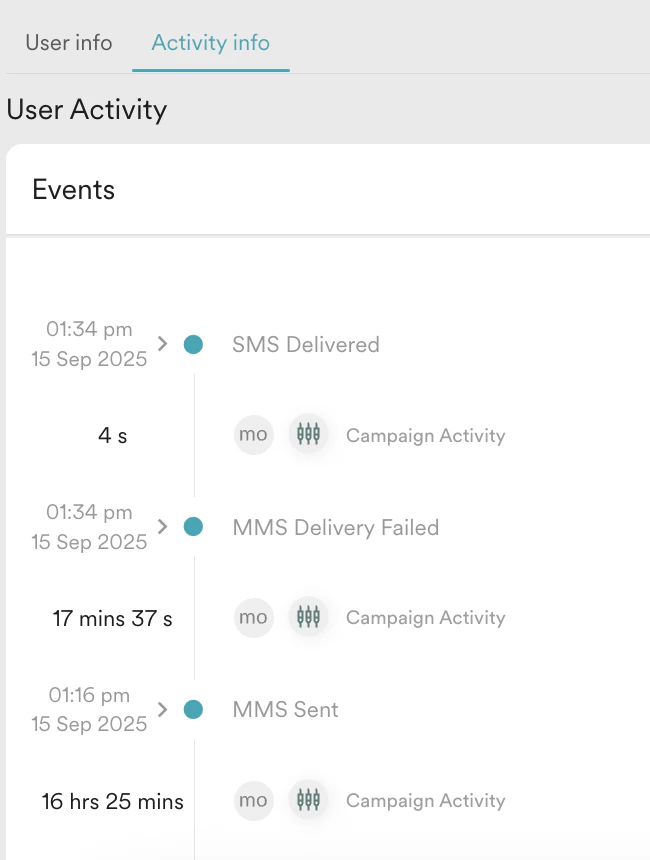650x860 pixels.
Task: Expand the SMS Delivered event chevron
Action: (x=161, y=344)
